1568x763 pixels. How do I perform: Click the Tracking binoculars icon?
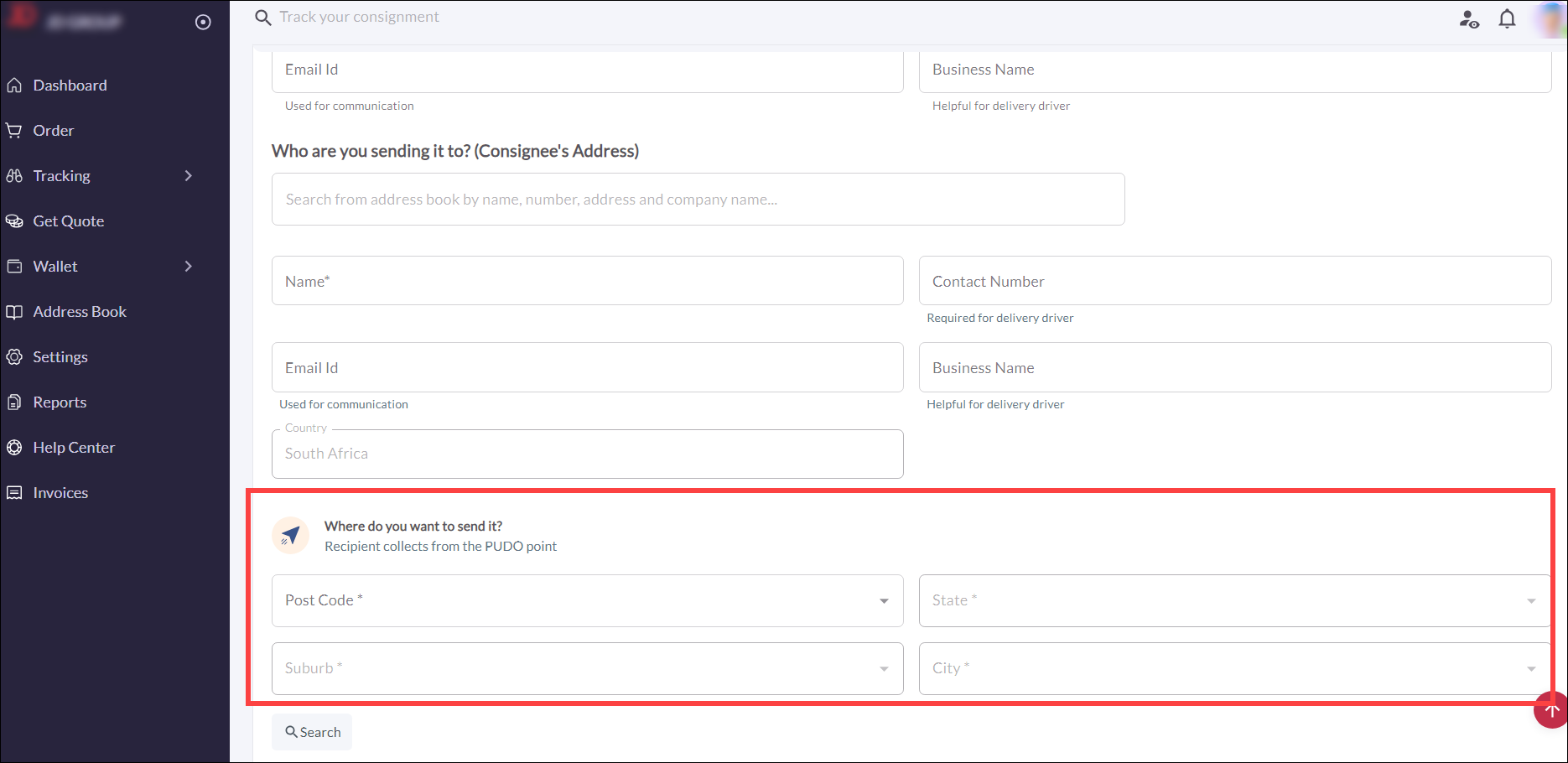[14, 176]
